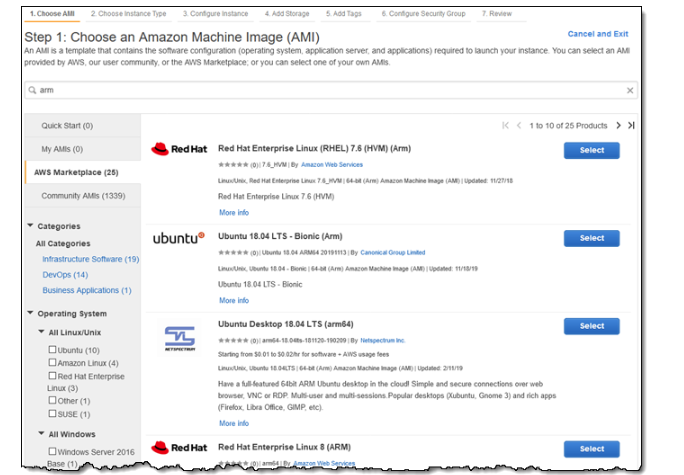The width and height of the screenshot is (684, 475).
Task: Click the Ubuntu Desktop 18.04 LTS title
Action: [286, 324]
